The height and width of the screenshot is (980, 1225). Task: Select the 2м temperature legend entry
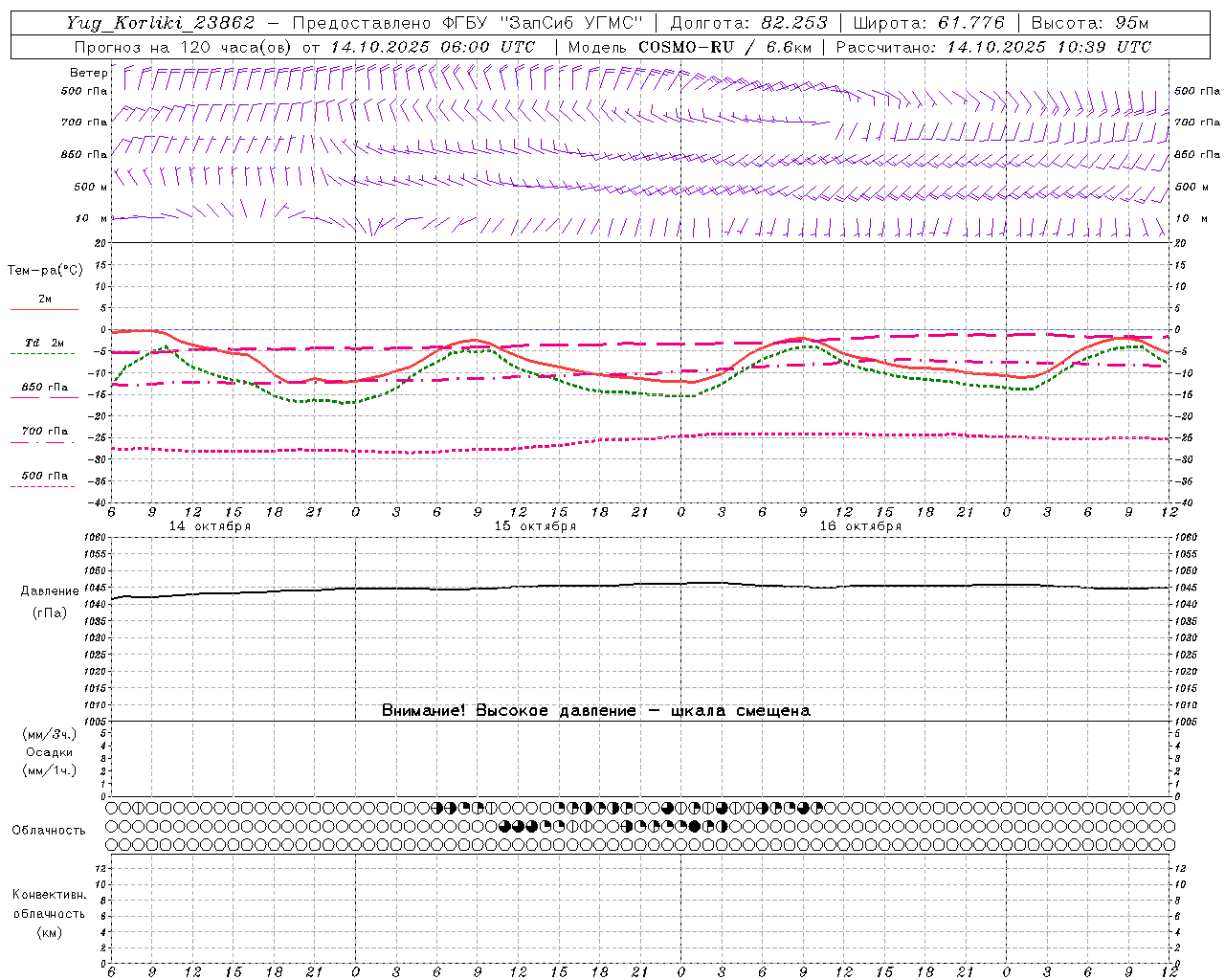point(45,299)
